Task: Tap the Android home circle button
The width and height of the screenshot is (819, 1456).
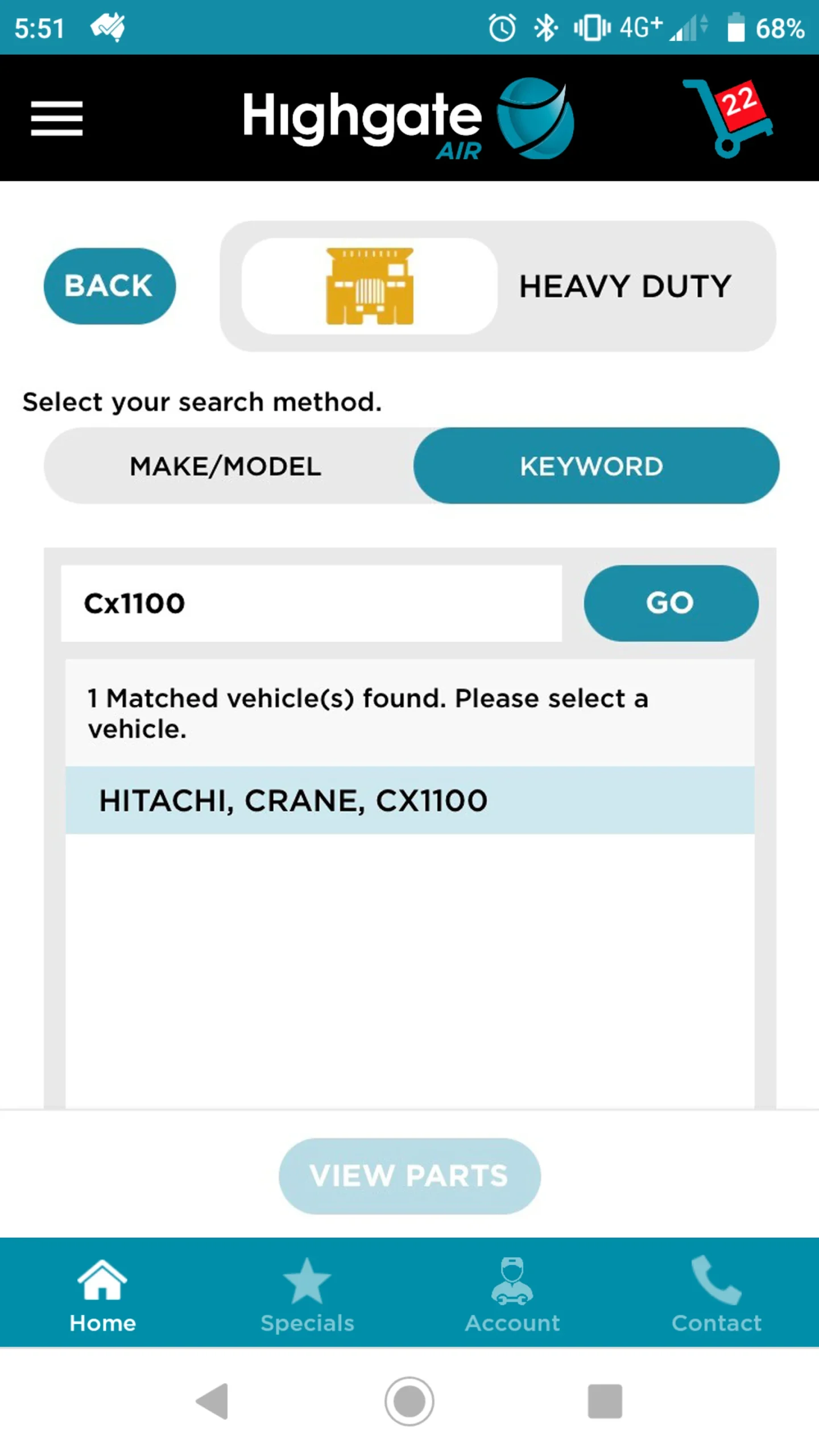Action: tap(409, 1401)
